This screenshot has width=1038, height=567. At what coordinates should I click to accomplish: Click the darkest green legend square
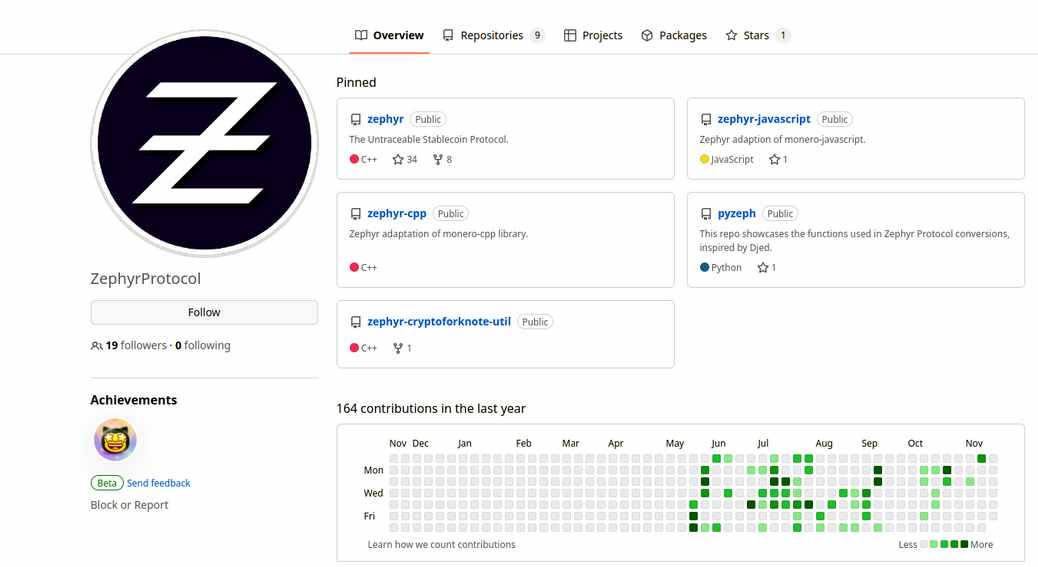tap(964, 545)
